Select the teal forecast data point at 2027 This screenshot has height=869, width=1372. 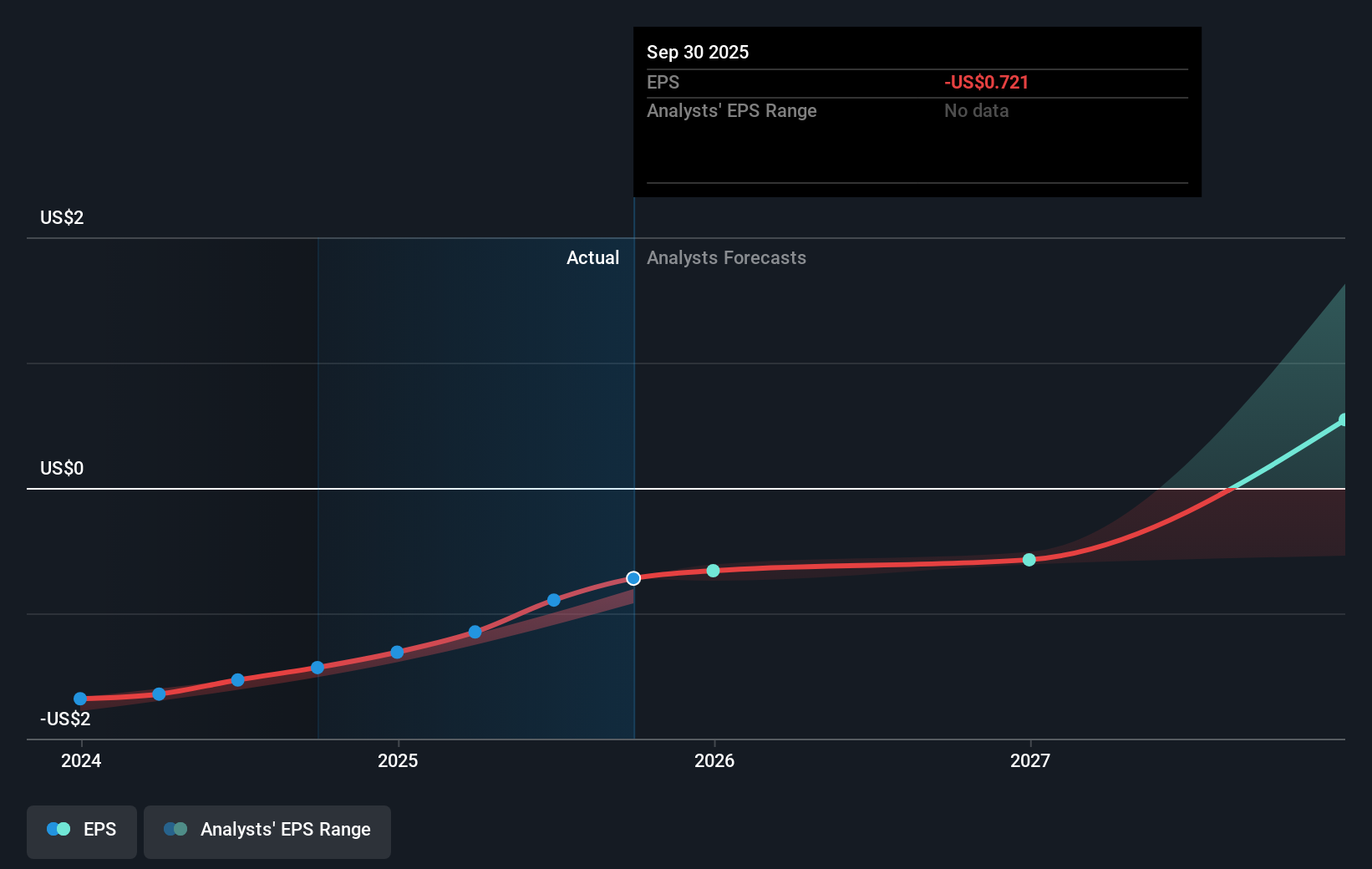point(1029,560)
